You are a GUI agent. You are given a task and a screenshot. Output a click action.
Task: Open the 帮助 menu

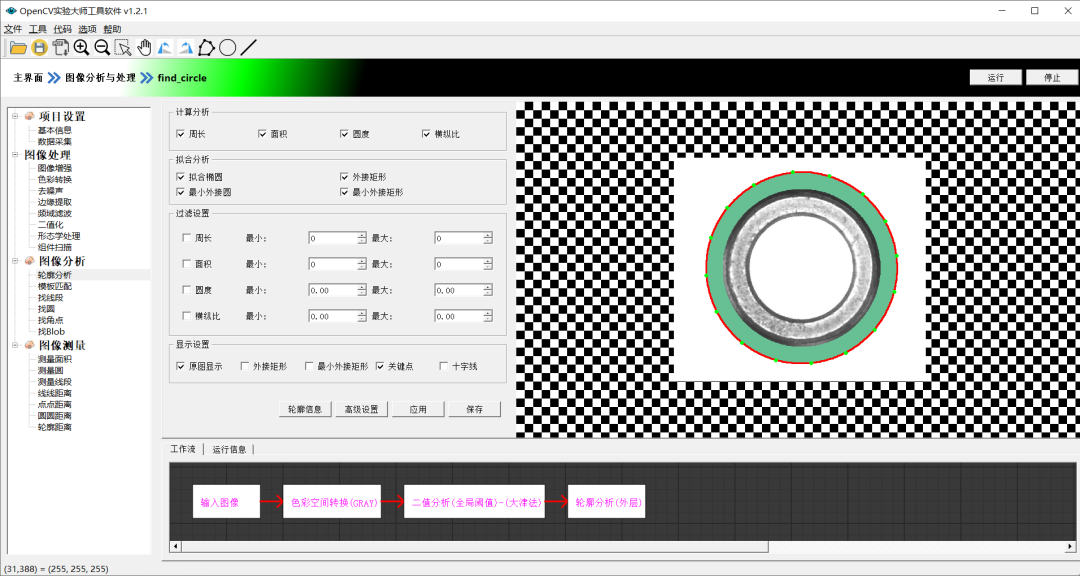[x=112, y=29]
